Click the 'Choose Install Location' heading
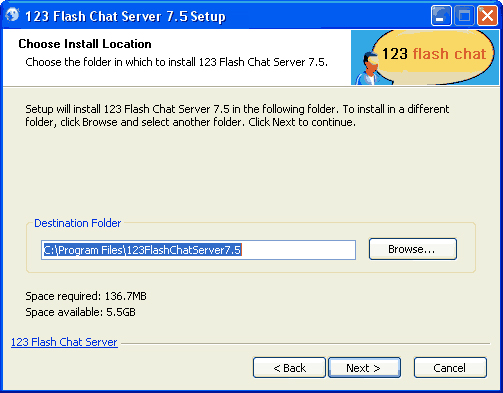 point(85,44)
